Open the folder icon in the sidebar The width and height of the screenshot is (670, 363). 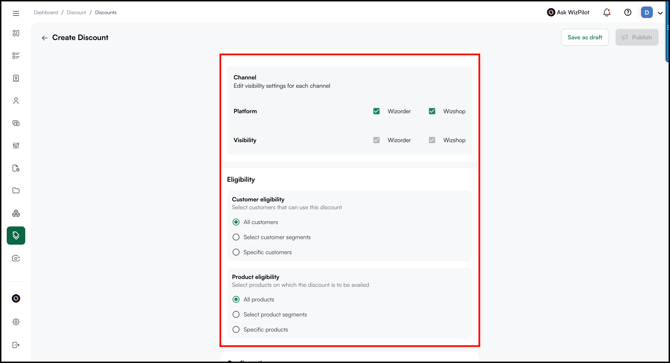coord(16,190)
